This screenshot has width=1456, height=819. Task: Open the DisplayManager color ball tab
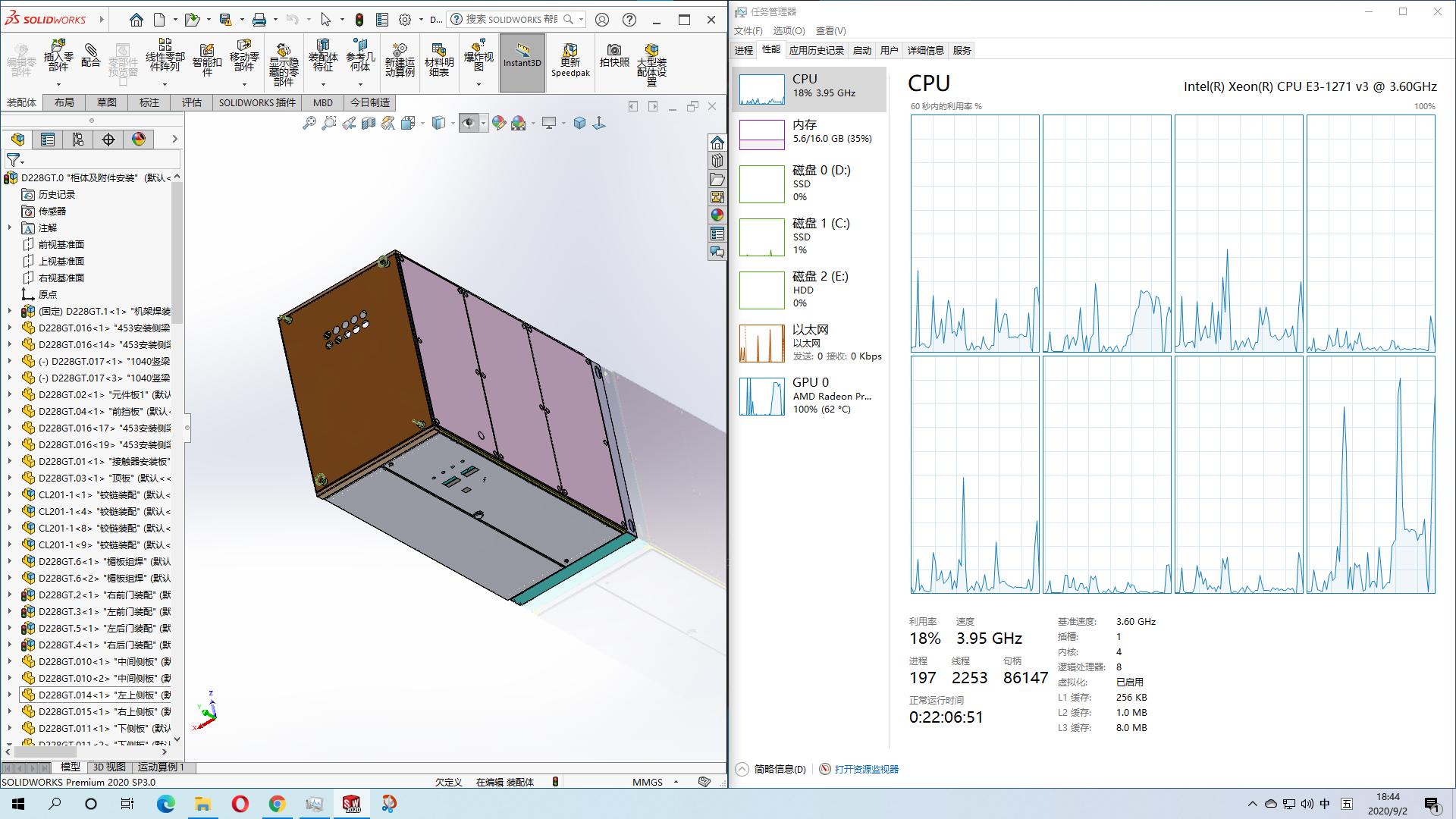pos(139,139)
